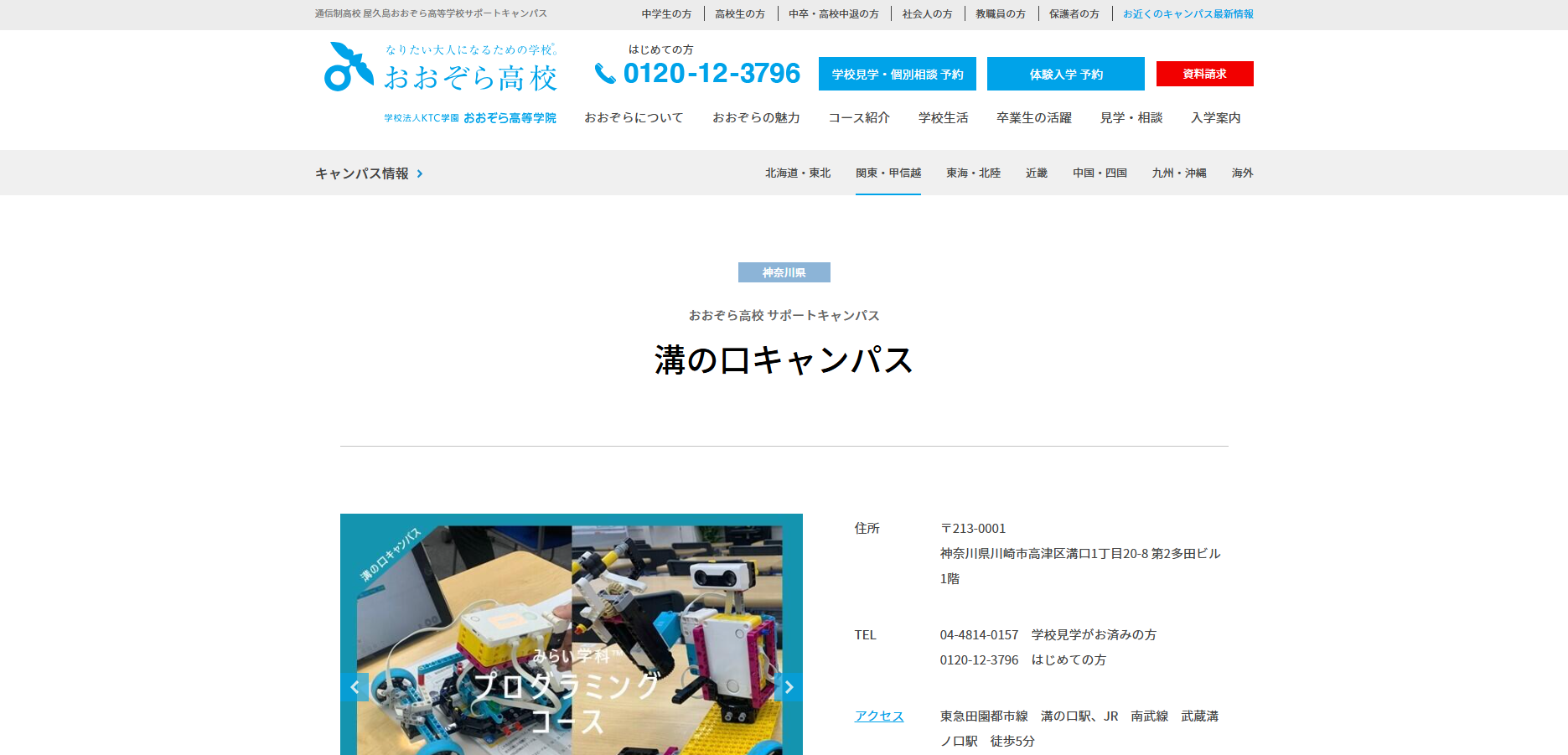Image resolution: width=1568 pixels, height=755 pixels.
Task: Click the アクセス link
Action: click(x=879, y=716)
